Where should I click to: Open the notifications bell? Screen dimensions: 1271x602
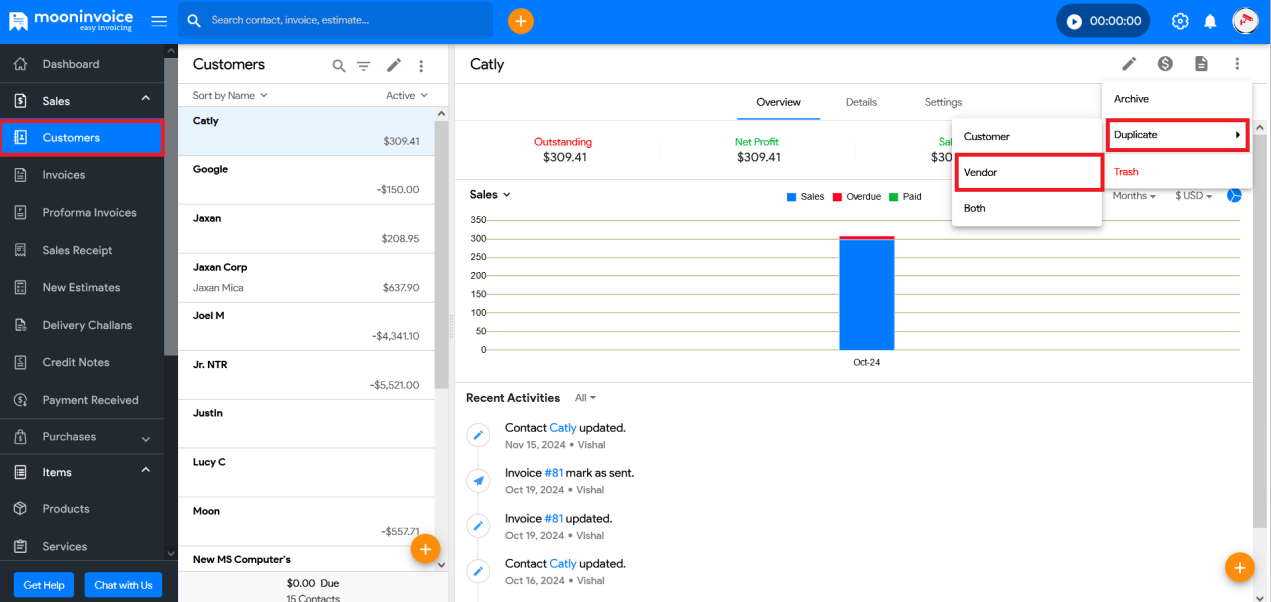(1210, 21)
